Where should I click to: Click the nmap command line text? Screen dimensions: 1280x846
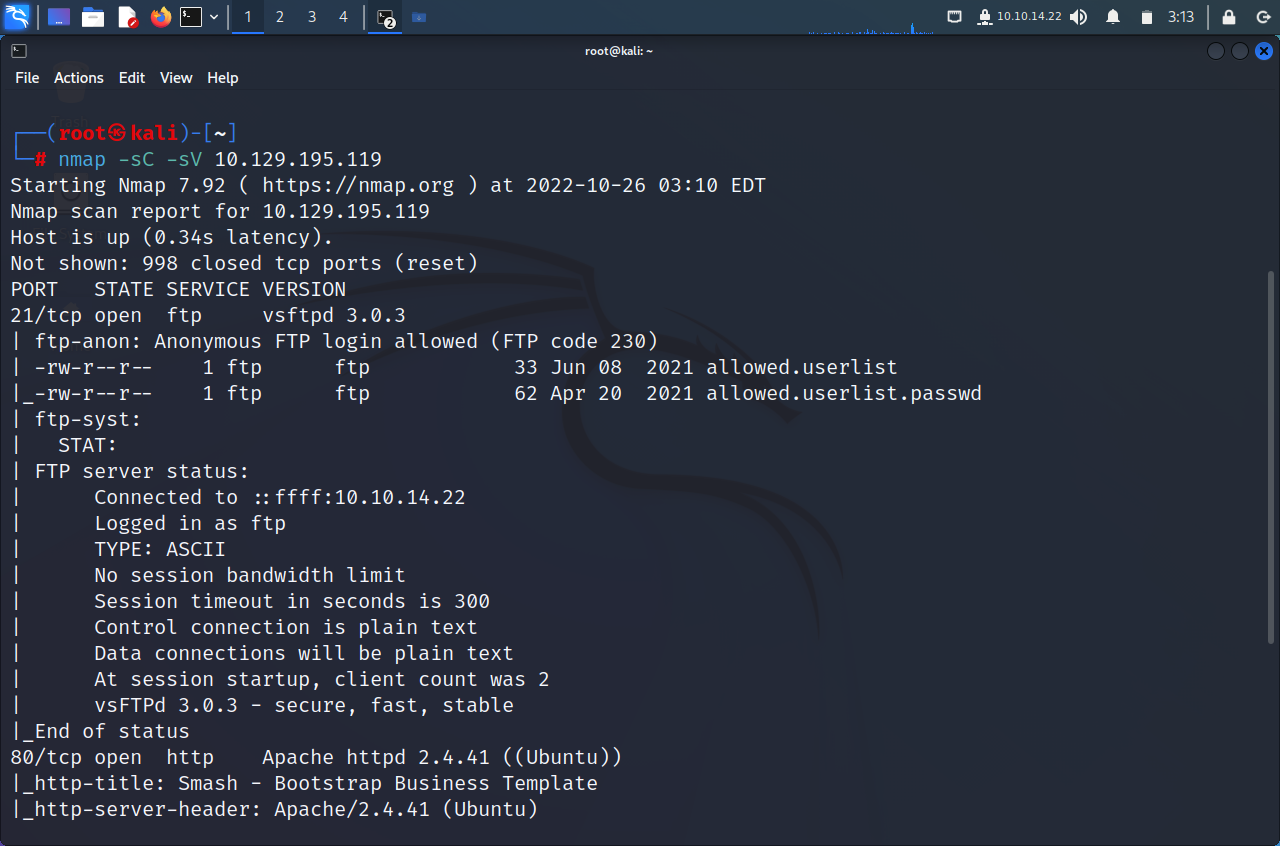pyautogui.click(x=220, y=159)
